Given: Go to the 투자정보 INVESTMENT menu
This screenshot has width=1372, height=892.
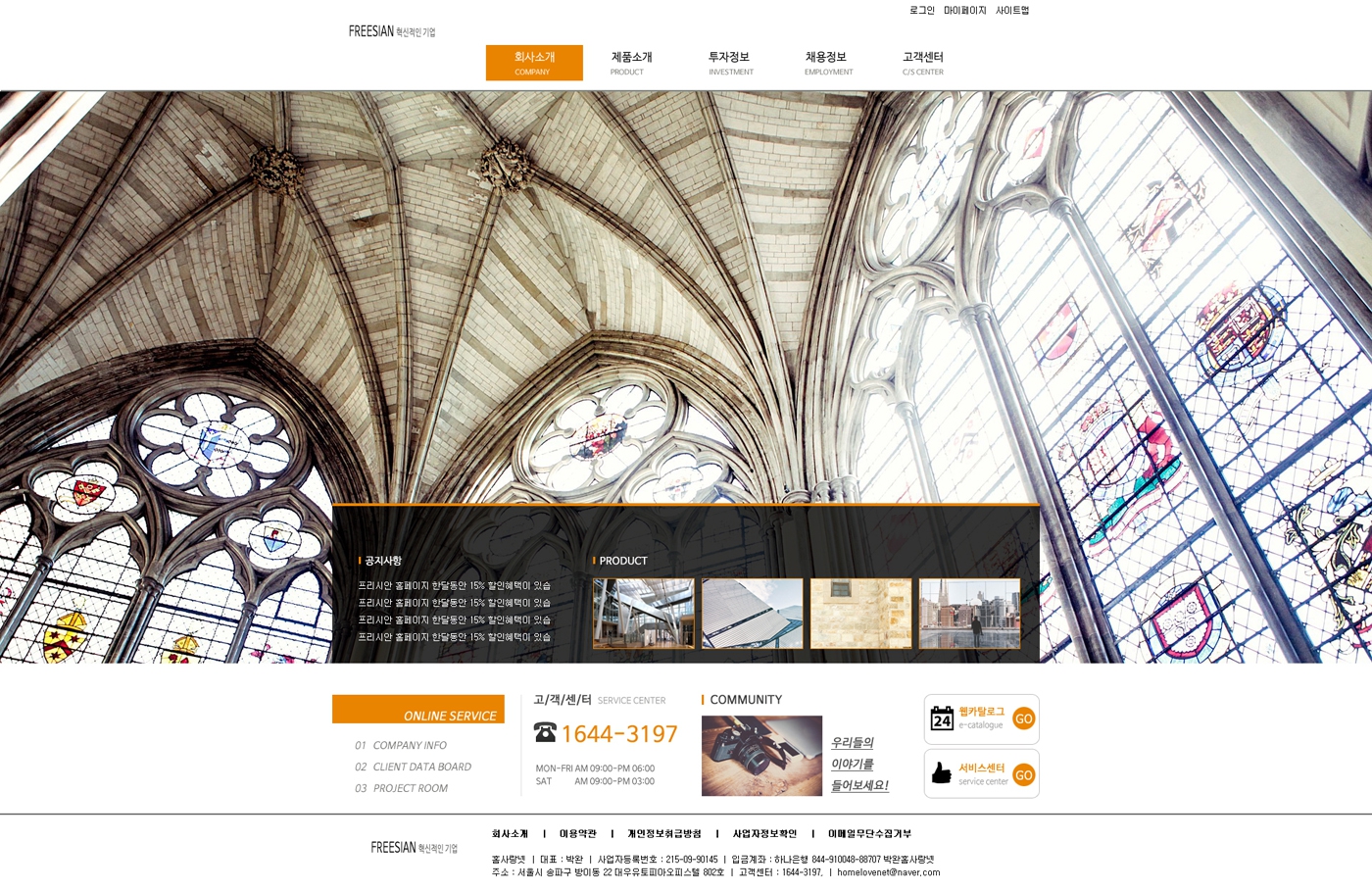Looking at the screenshot, I should tap(729, 63).
